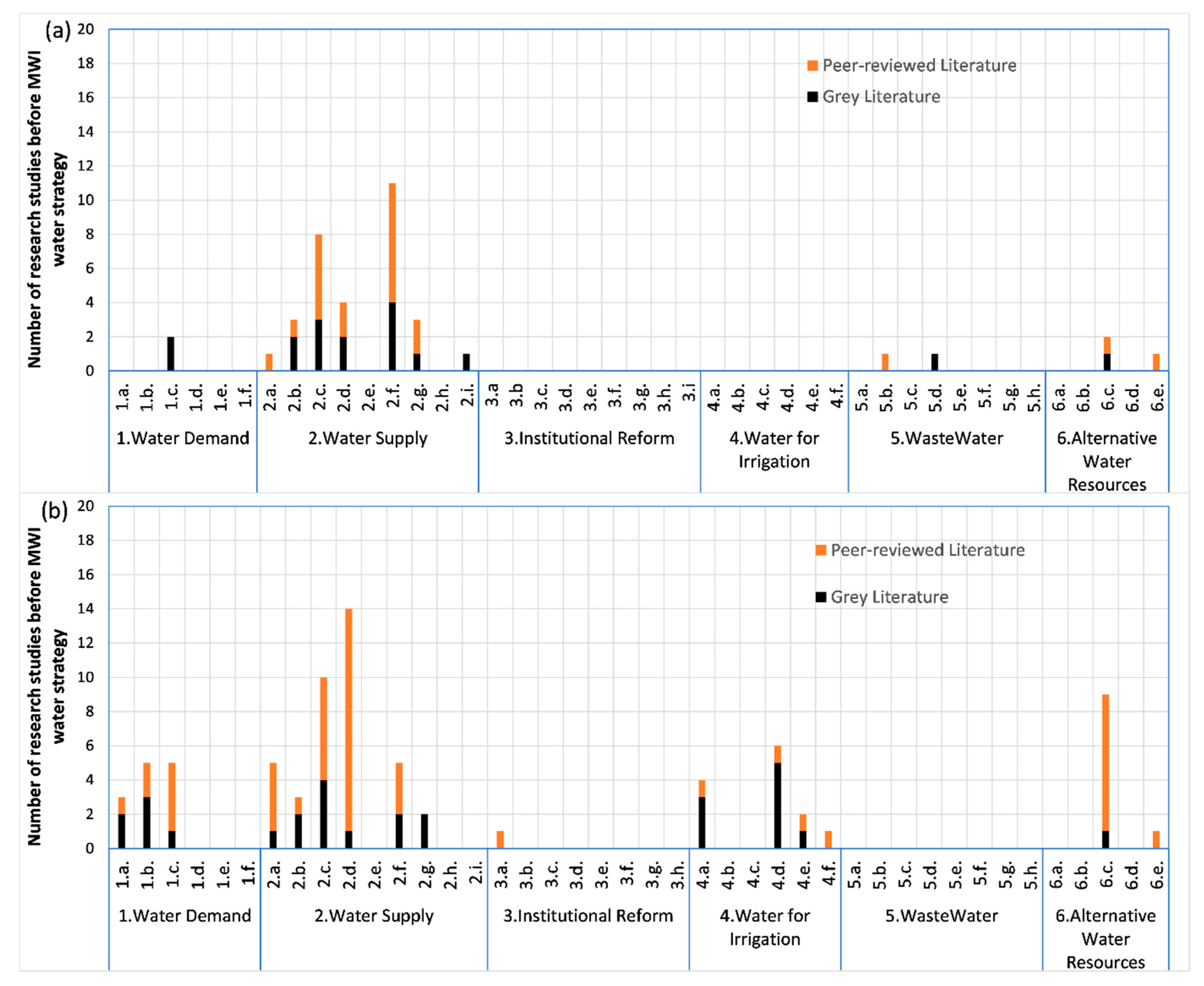Select '5.WasteWater' category label in chart (a)
This screenshot has height=986, width=1204.
(x=946, y=438)
